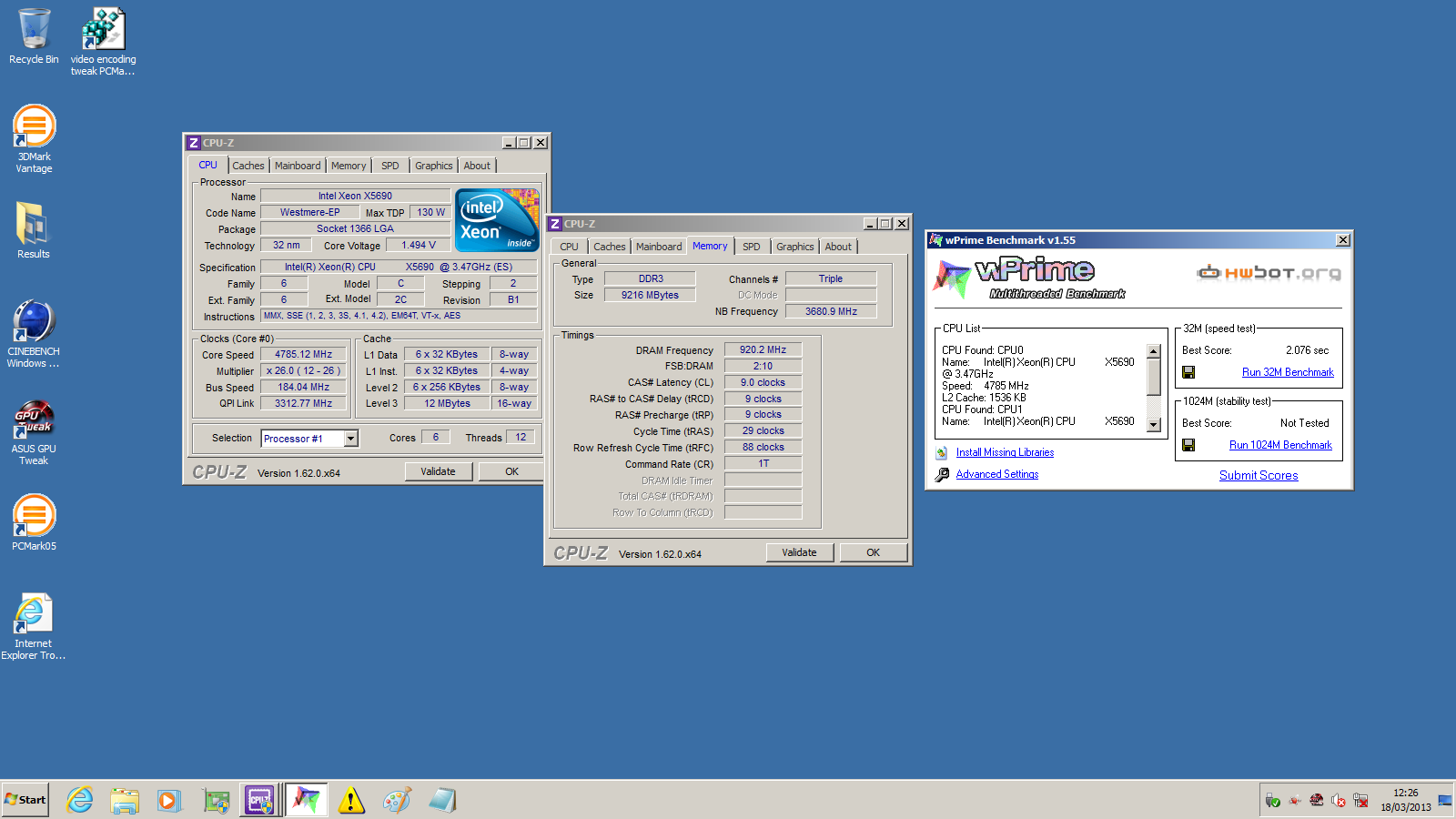The image size is (1456, 819).
Task: Click the Core Speed 4785.12 MHz value
Action: coord(304,355)
